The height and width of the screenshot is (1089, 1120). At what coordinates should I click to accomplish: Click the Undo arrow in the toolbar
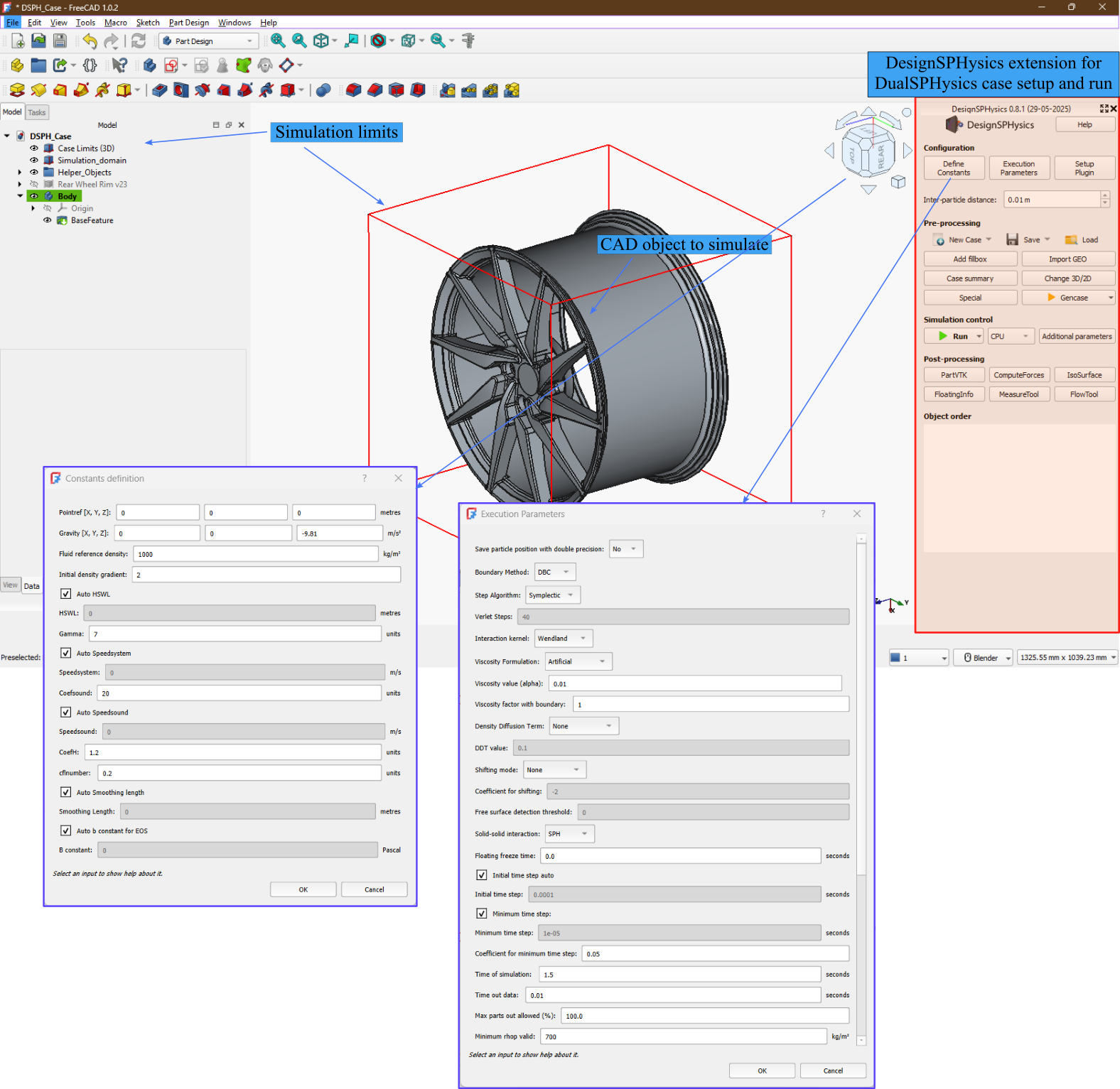click(x=90, y=41)
